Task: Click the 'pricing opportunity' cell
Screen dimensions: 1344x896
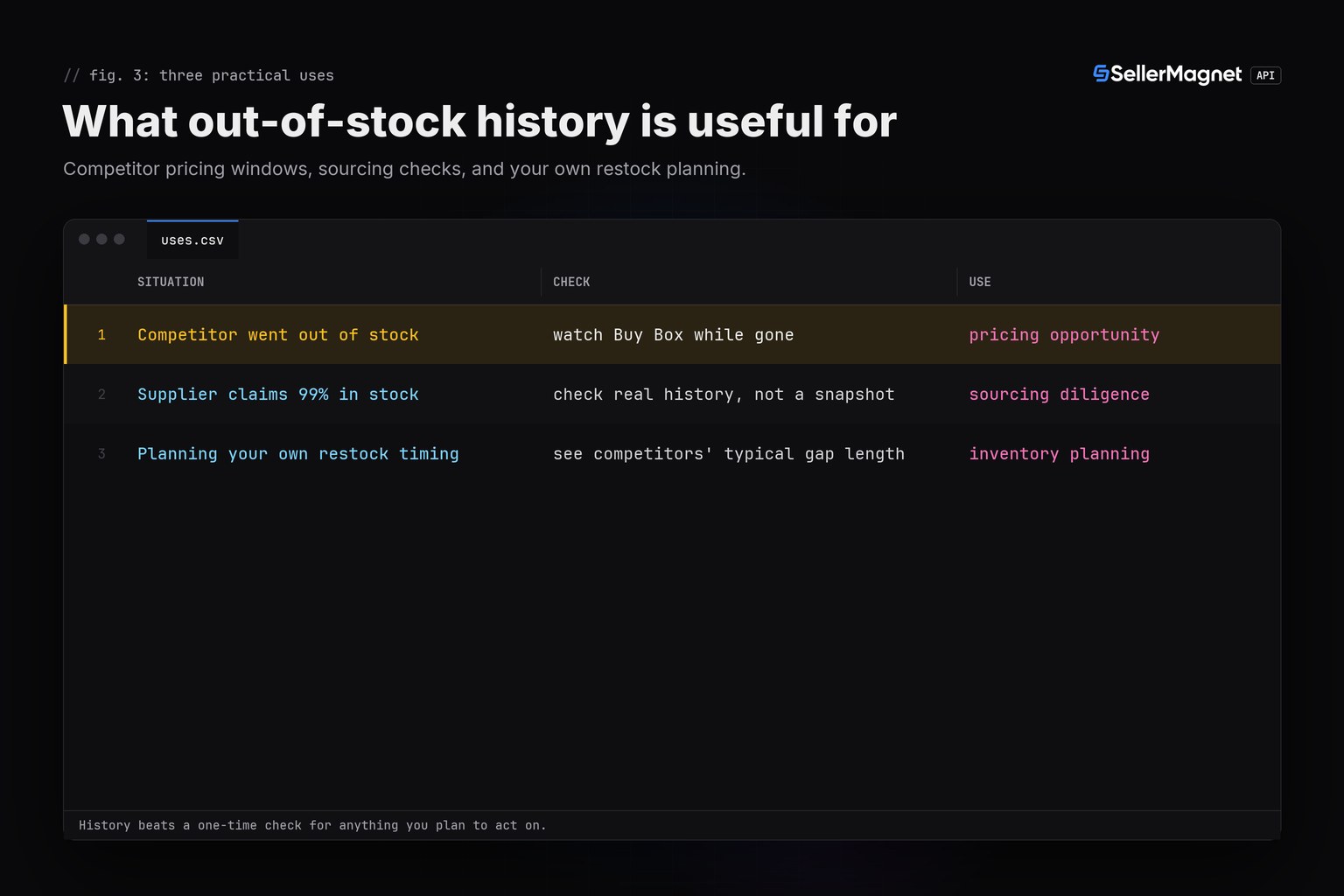Action: pyautogui.click(x=1064, y=335)
